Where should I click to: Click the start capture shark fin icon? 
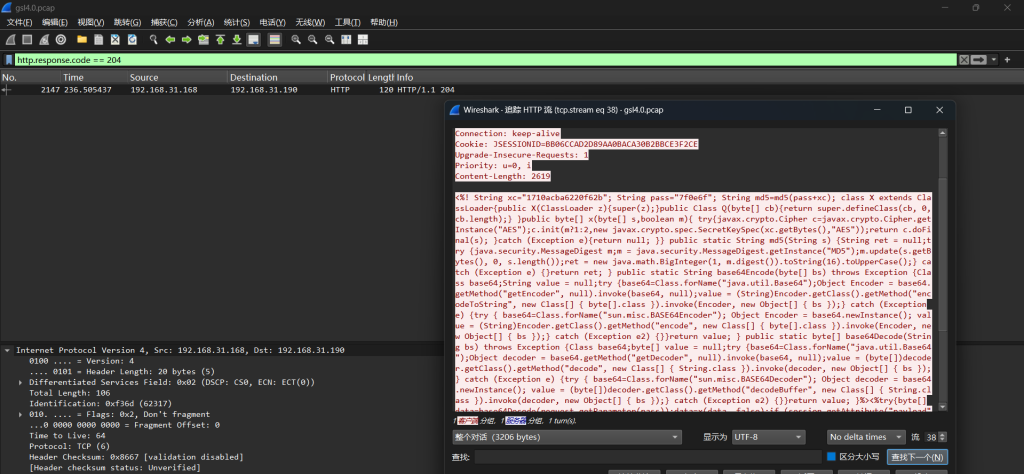pos(9,39)
